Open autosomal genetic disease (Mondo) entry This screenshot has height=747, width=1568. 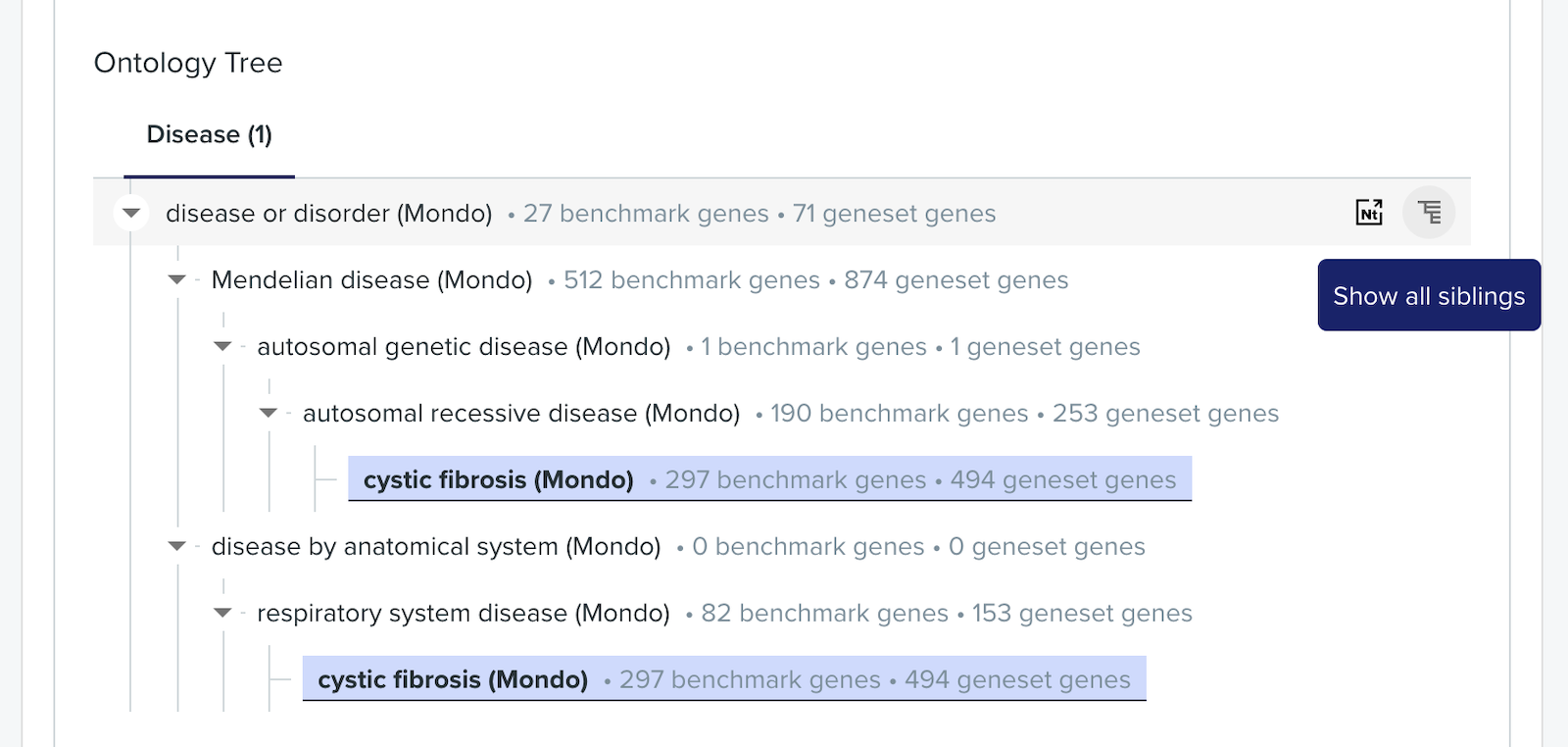click(x=464, y=347)
